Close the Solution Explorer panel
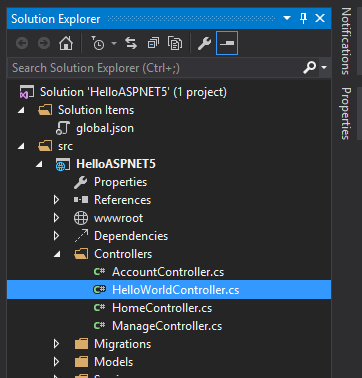 [x=320, y=18]
